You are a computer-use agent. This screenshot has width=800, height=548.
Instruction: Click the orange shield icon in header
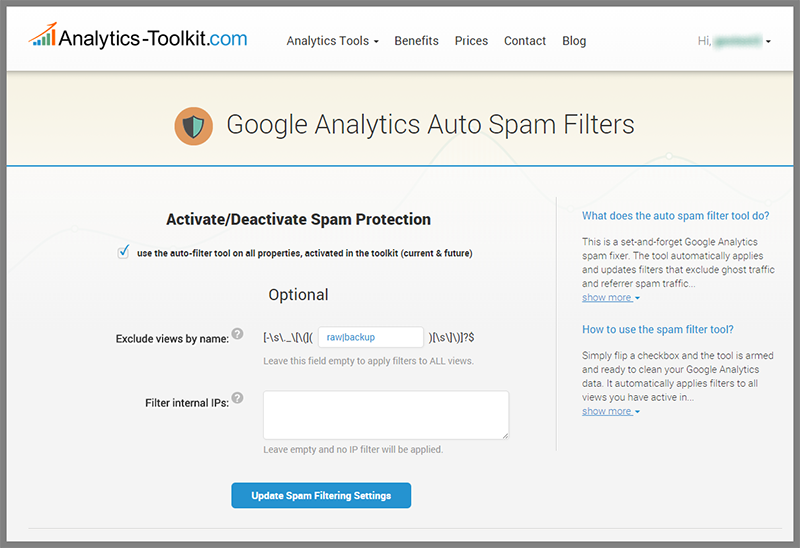(x=193, y=126)
